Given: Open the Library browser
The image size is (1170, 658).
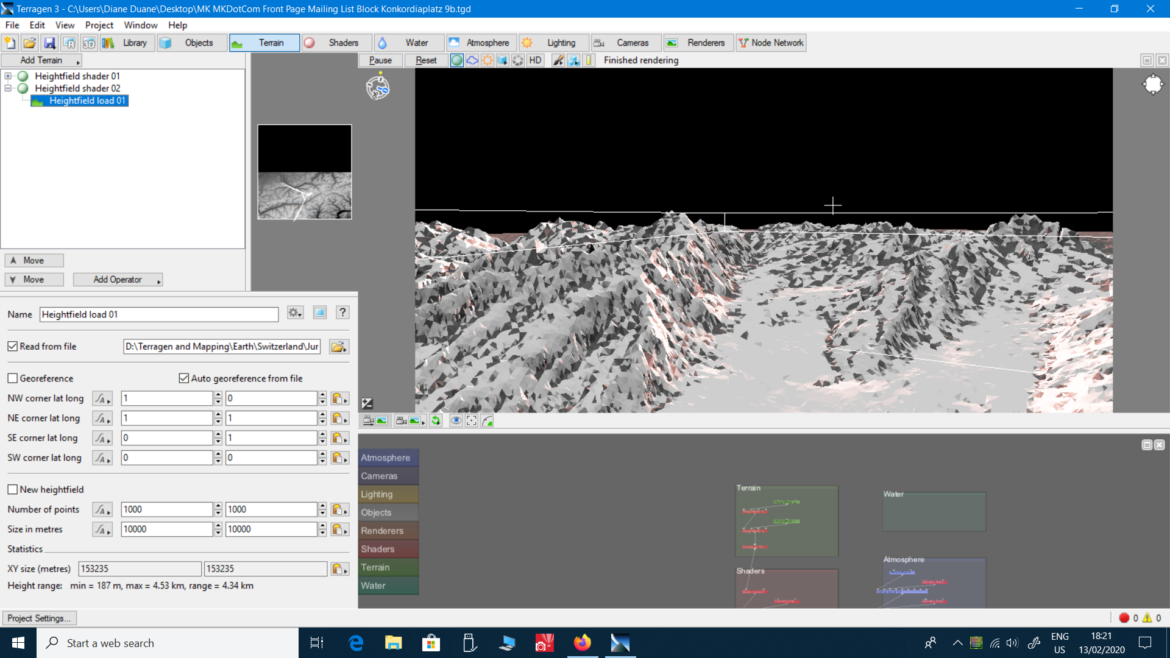Looking at the screenshot, I should click(x=128, y=42).
